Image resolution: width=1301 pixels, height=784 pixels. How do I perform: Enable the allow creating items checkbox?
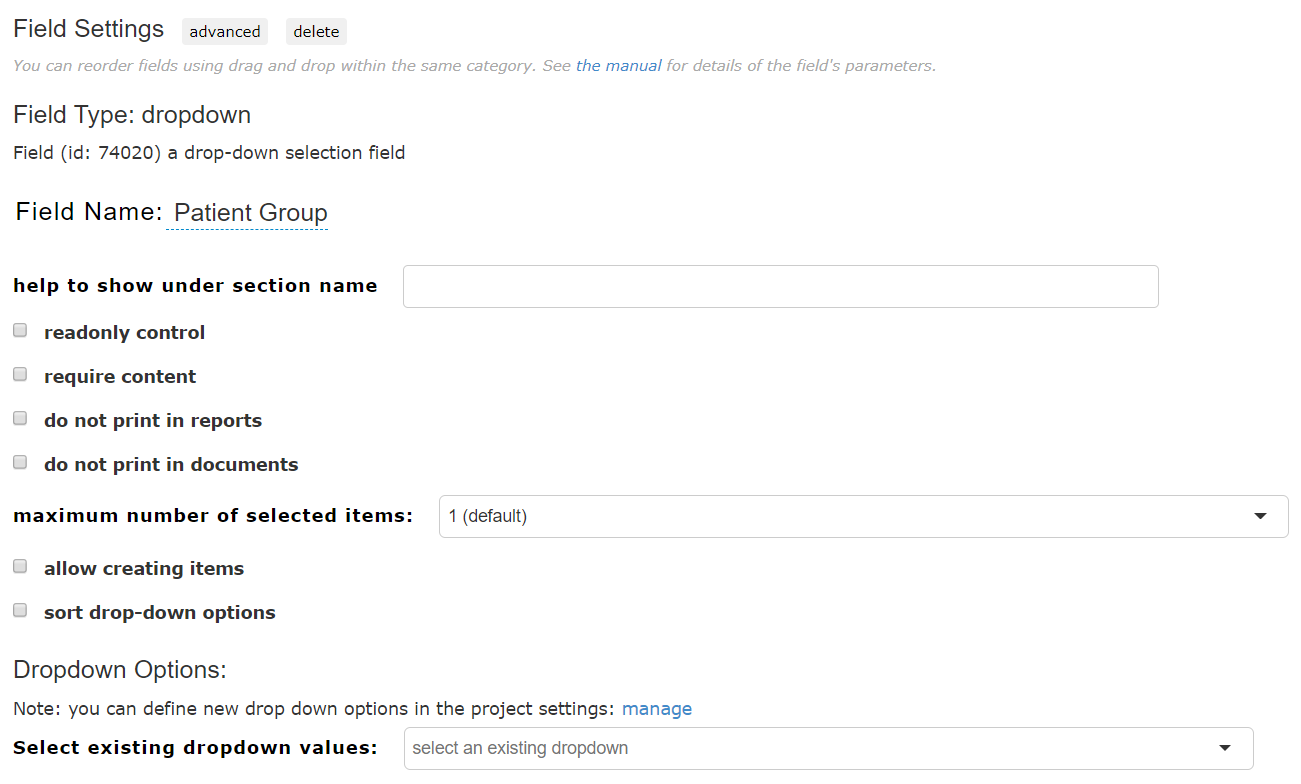coord(20,566)
